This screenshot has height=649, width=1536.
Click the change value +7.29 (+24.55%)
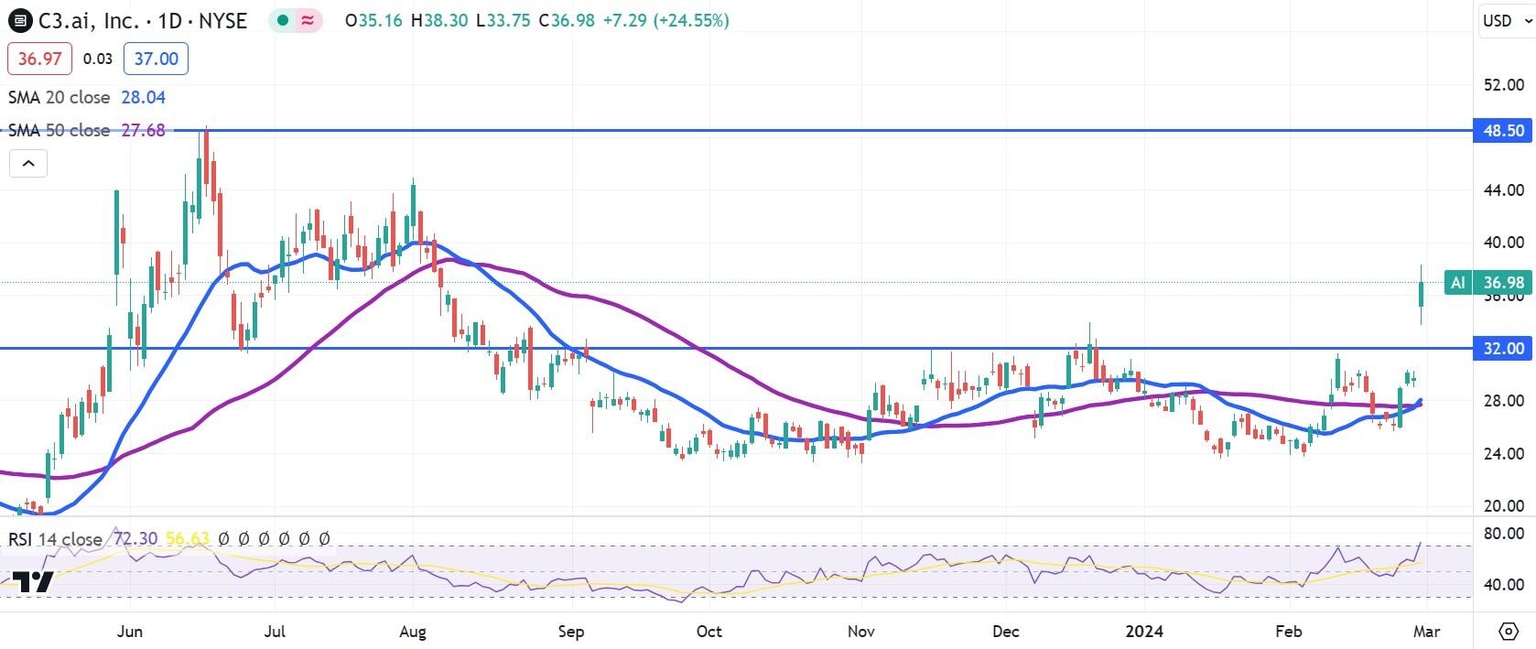point(664,20)
